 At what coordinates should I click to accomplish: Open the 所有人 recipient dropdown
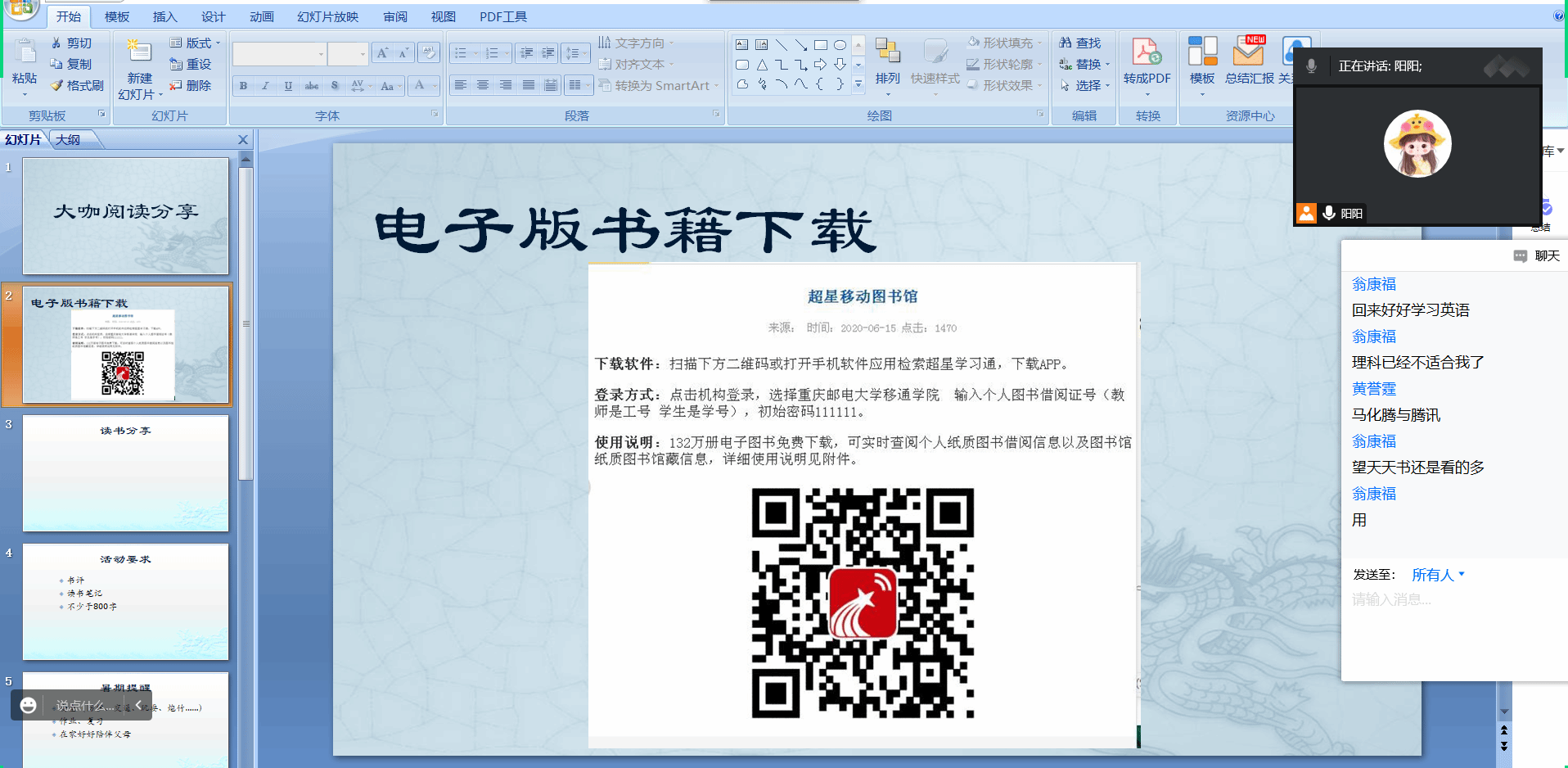(1437, 575)
